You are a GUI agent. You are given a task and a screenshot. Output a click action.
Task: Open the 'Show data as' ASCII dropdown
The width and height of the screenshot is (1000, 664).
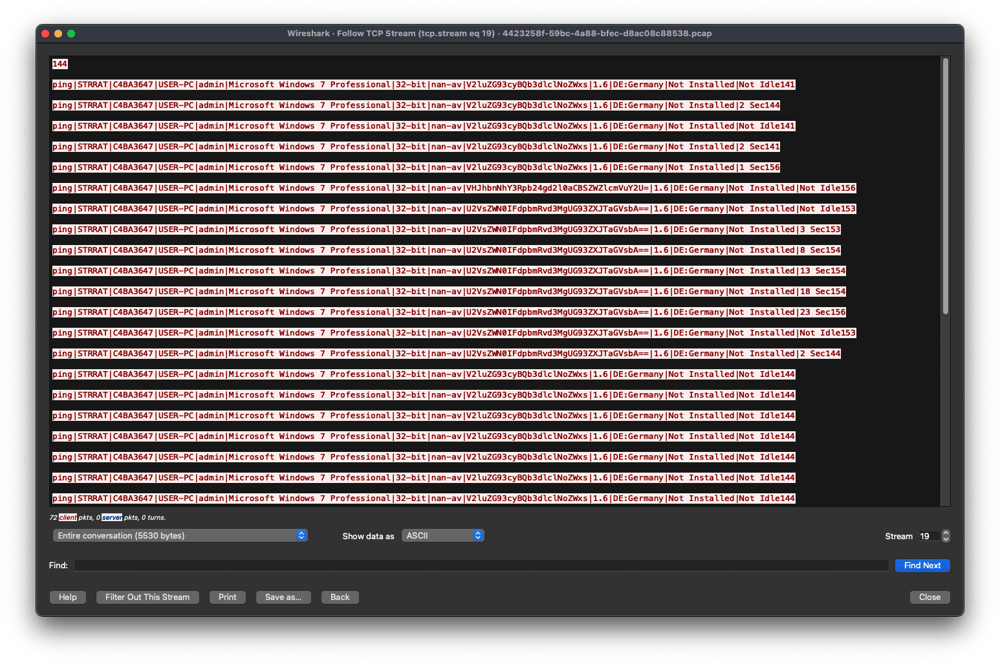pyautogui.click(x=443, y=536)
